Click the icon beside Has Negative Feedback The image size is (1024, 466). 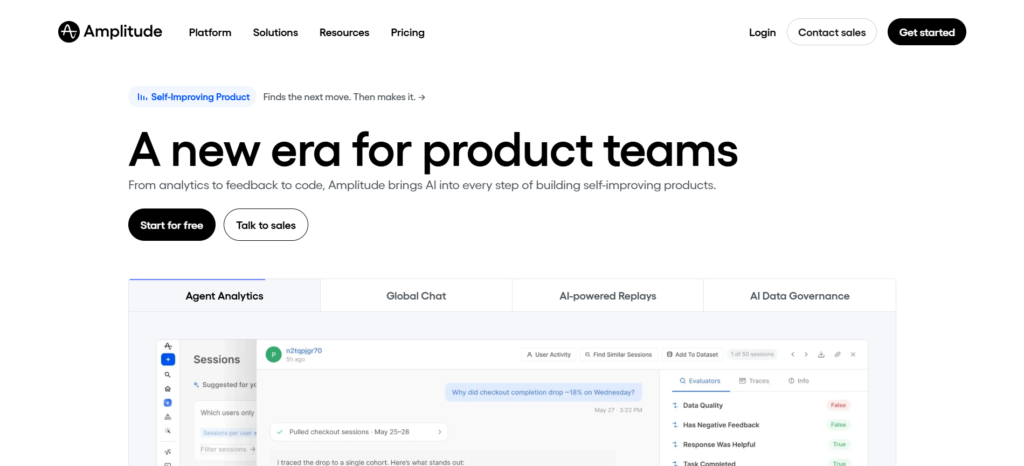[x=675, y=425]
